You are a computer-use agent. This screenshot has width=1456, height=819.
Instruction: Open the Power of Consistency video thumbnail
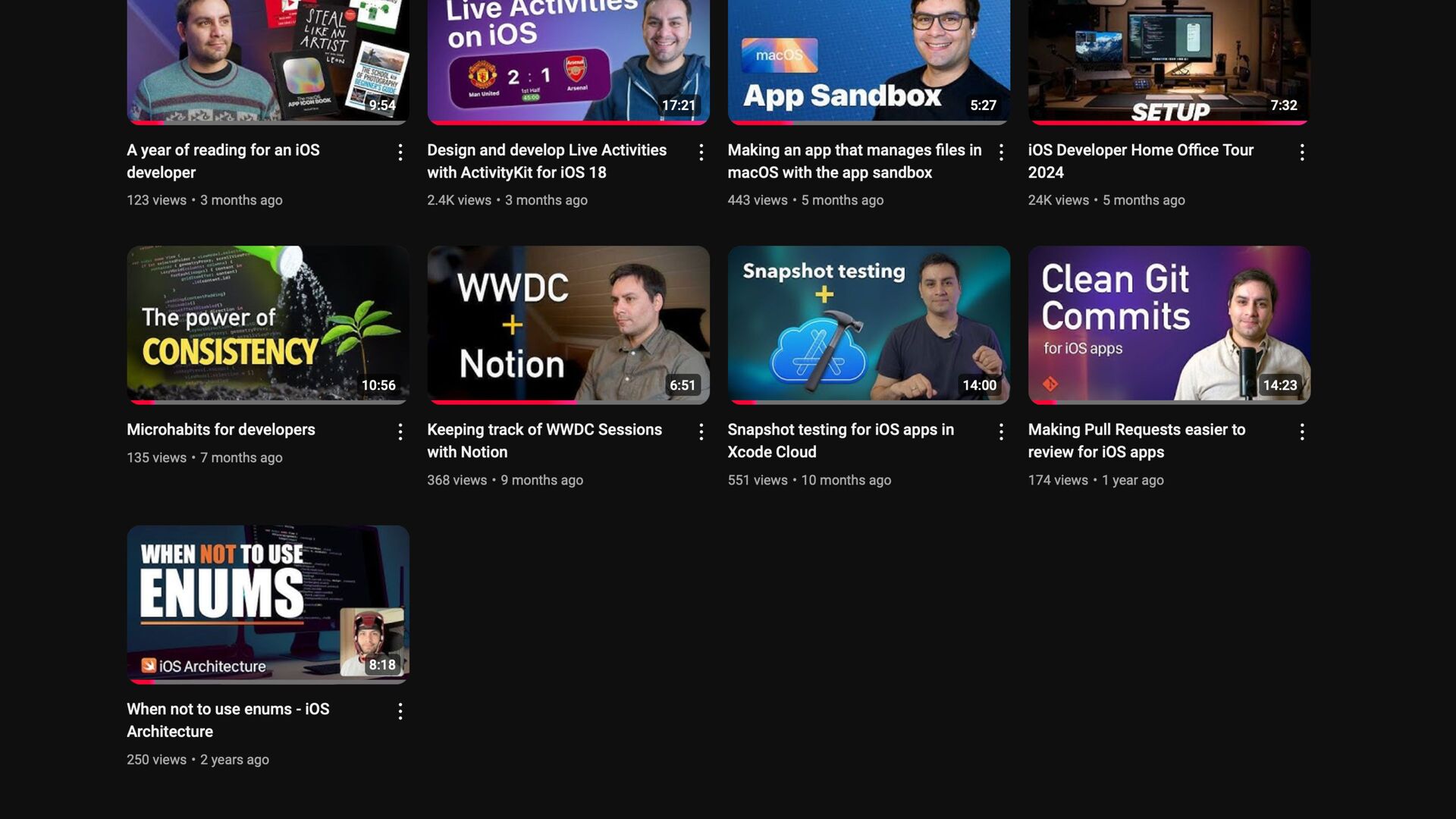(x=268, y=324)
